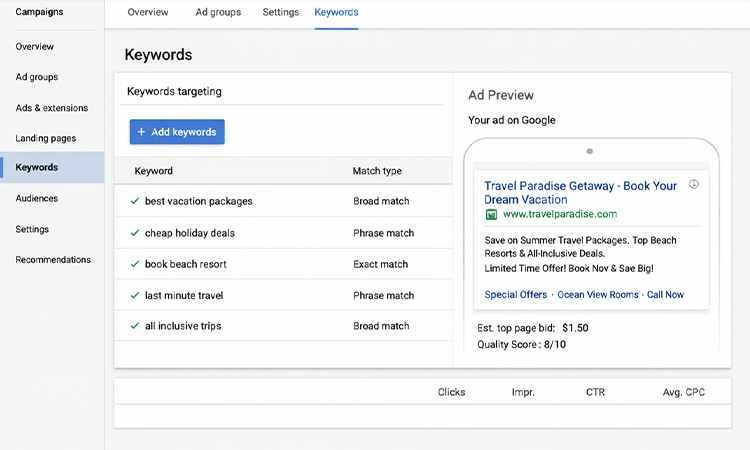Click the Travel Paradise Getaway ad headline
This screenshot has width=750, height=450.
(x=580, y=192)
